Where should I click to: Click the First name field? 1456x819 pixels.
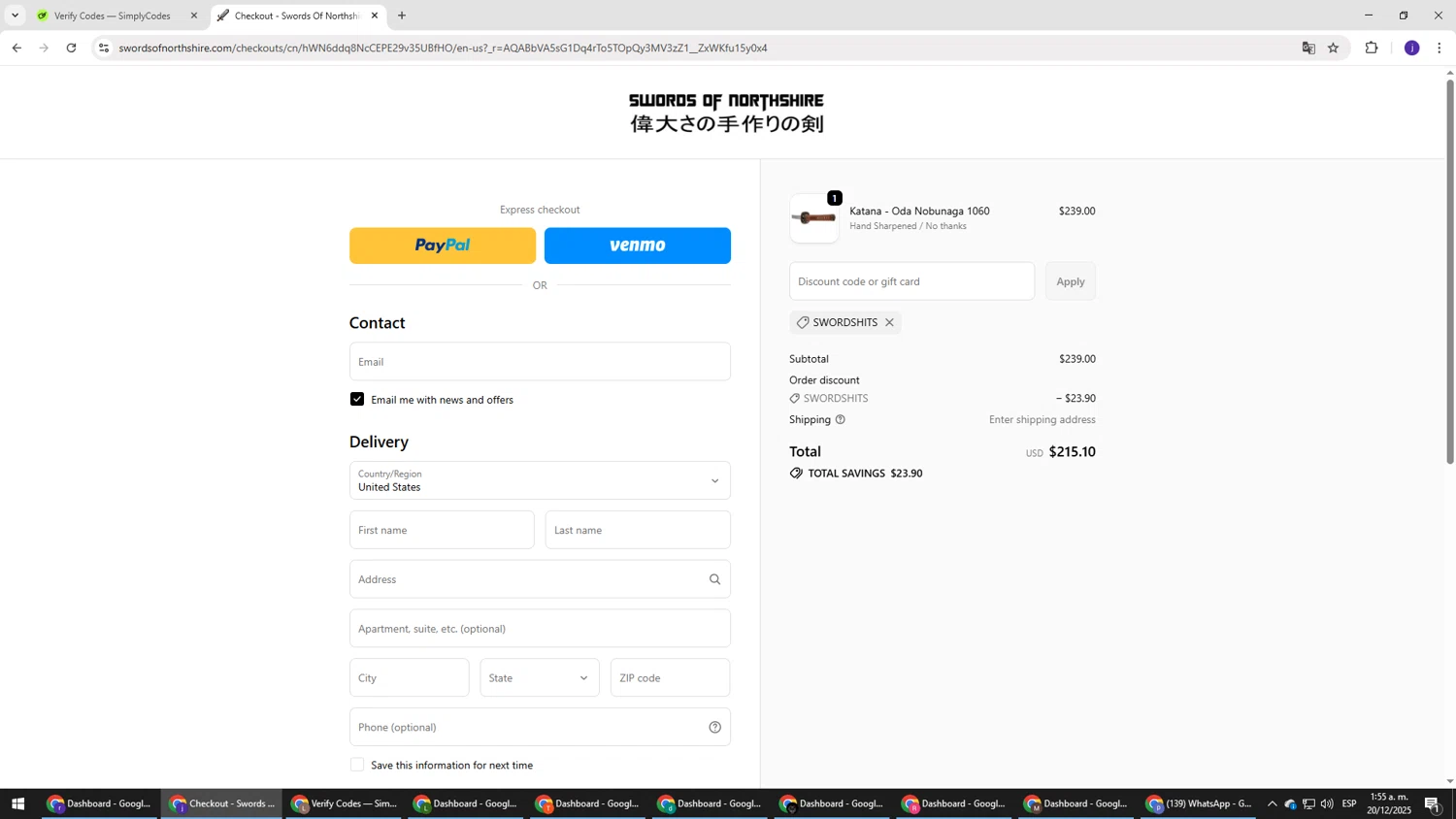click(x=442, y=530)
